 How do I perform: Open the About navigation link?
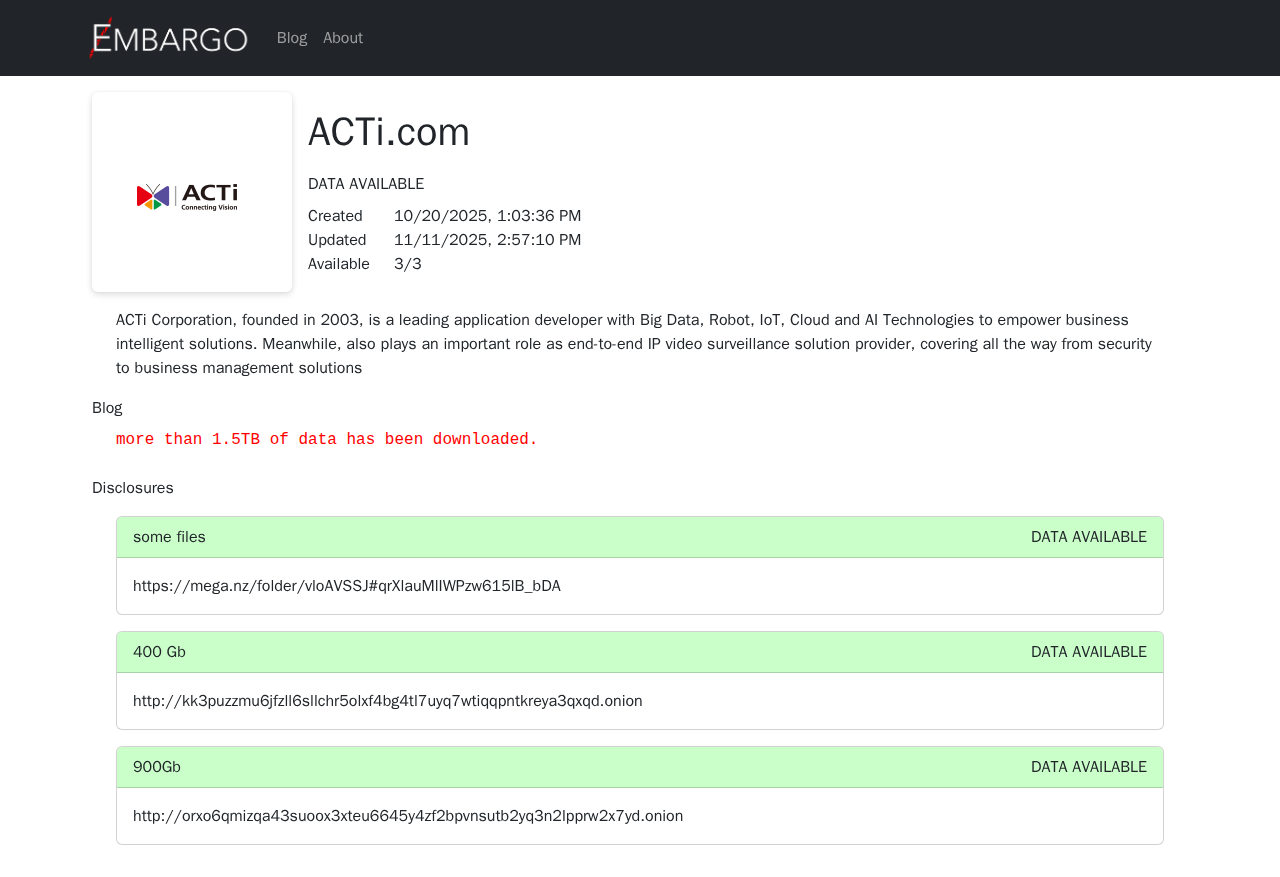pos(343,38)
